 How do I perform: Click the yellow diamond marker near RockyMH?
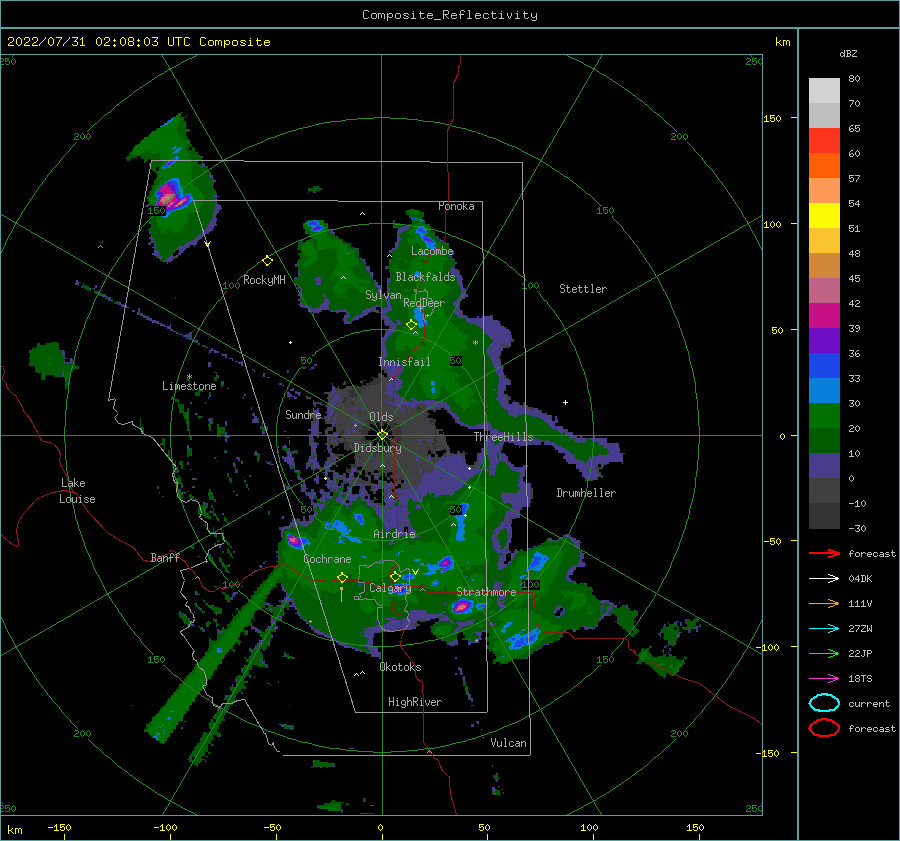pos(267,261)
